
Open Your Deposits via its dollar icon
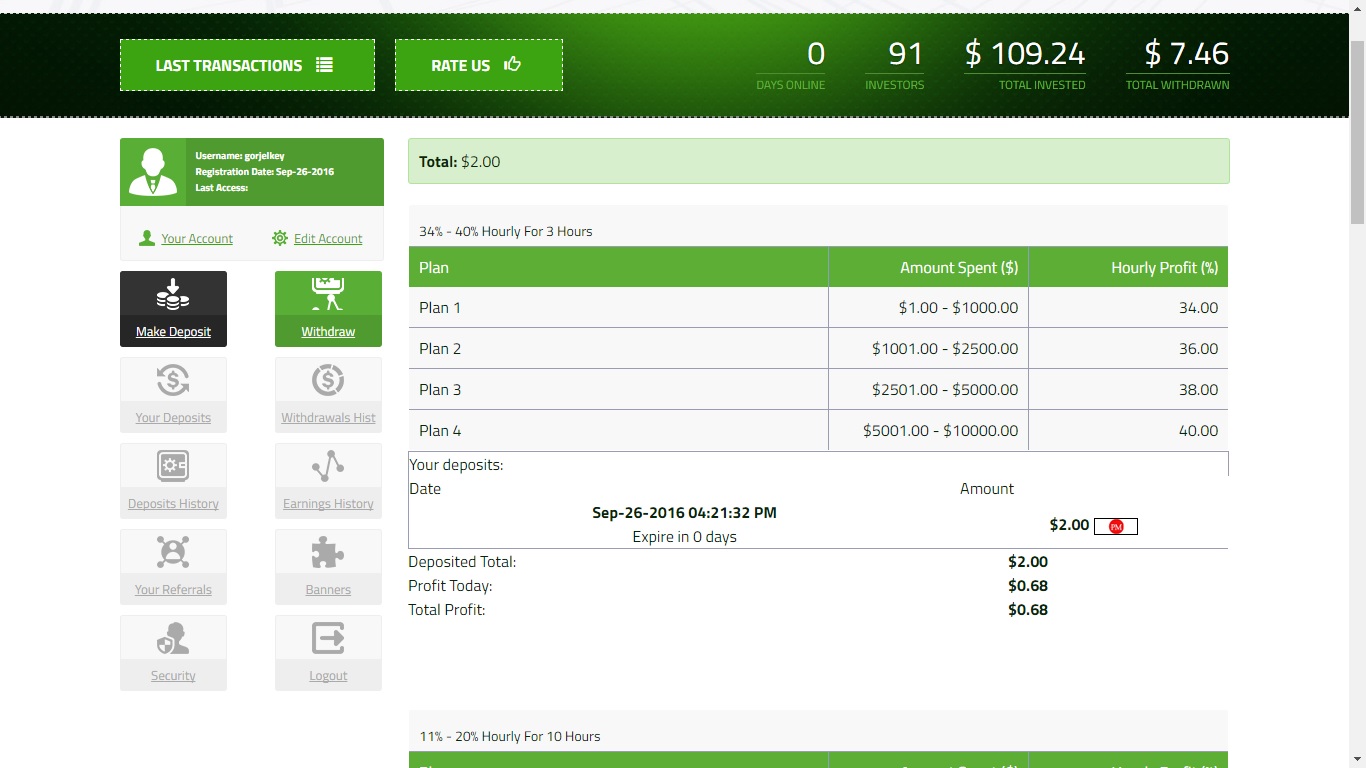[x=173, y=381]
